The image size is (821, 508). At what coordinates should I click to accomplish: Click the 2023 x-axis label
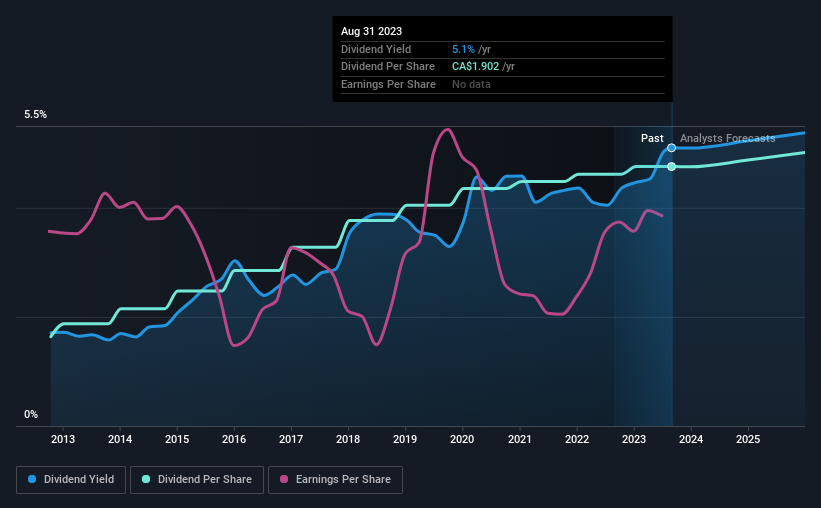point(634,439)
